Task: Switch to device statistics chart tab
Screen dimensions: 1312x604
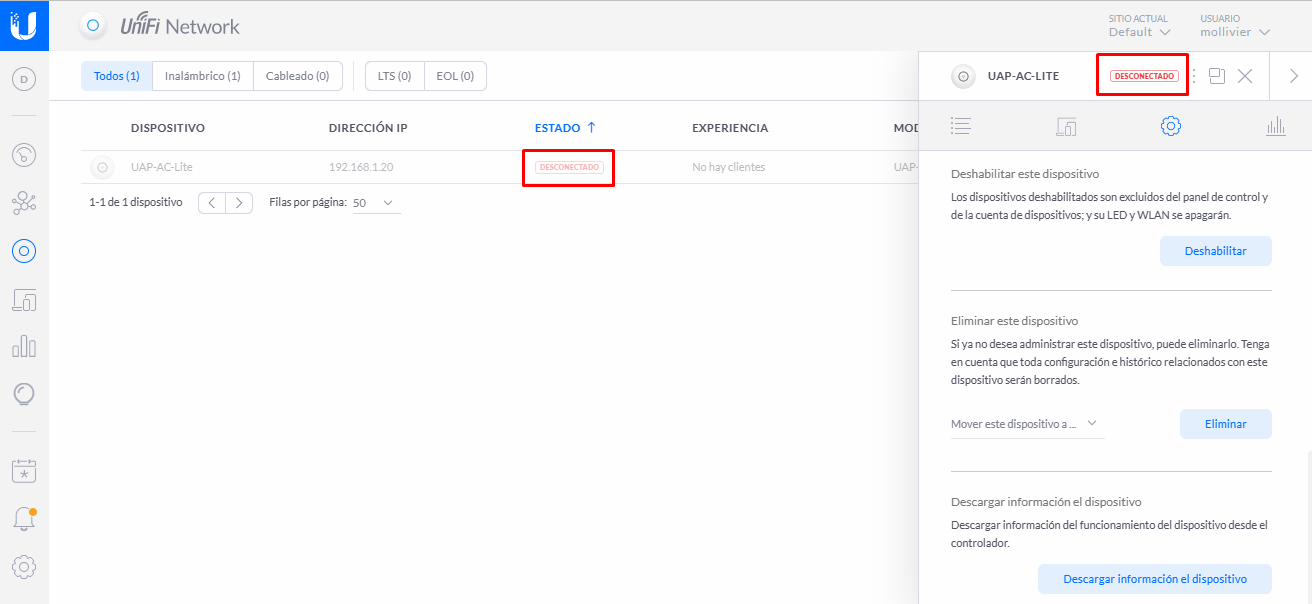Action: [x=1275, y=126]
